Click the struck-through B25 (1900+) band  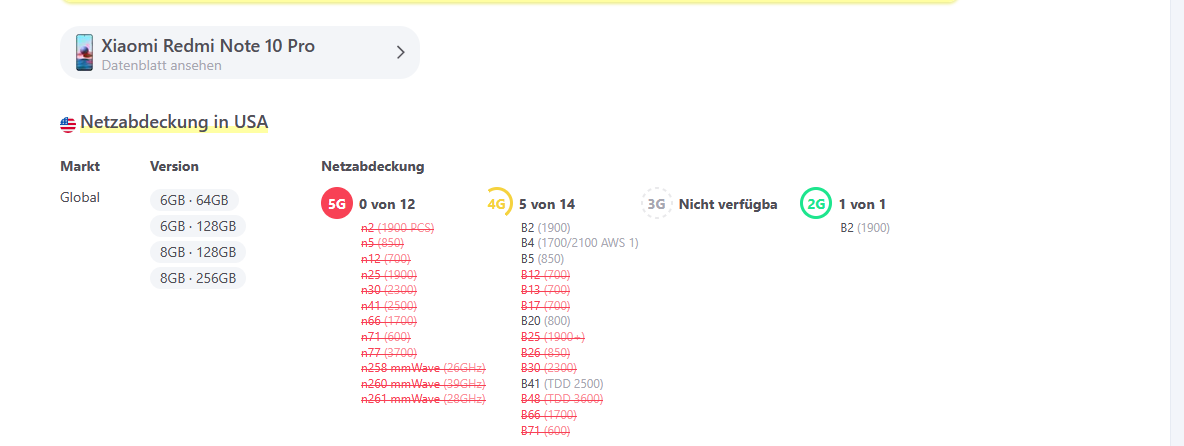point(553,337)
